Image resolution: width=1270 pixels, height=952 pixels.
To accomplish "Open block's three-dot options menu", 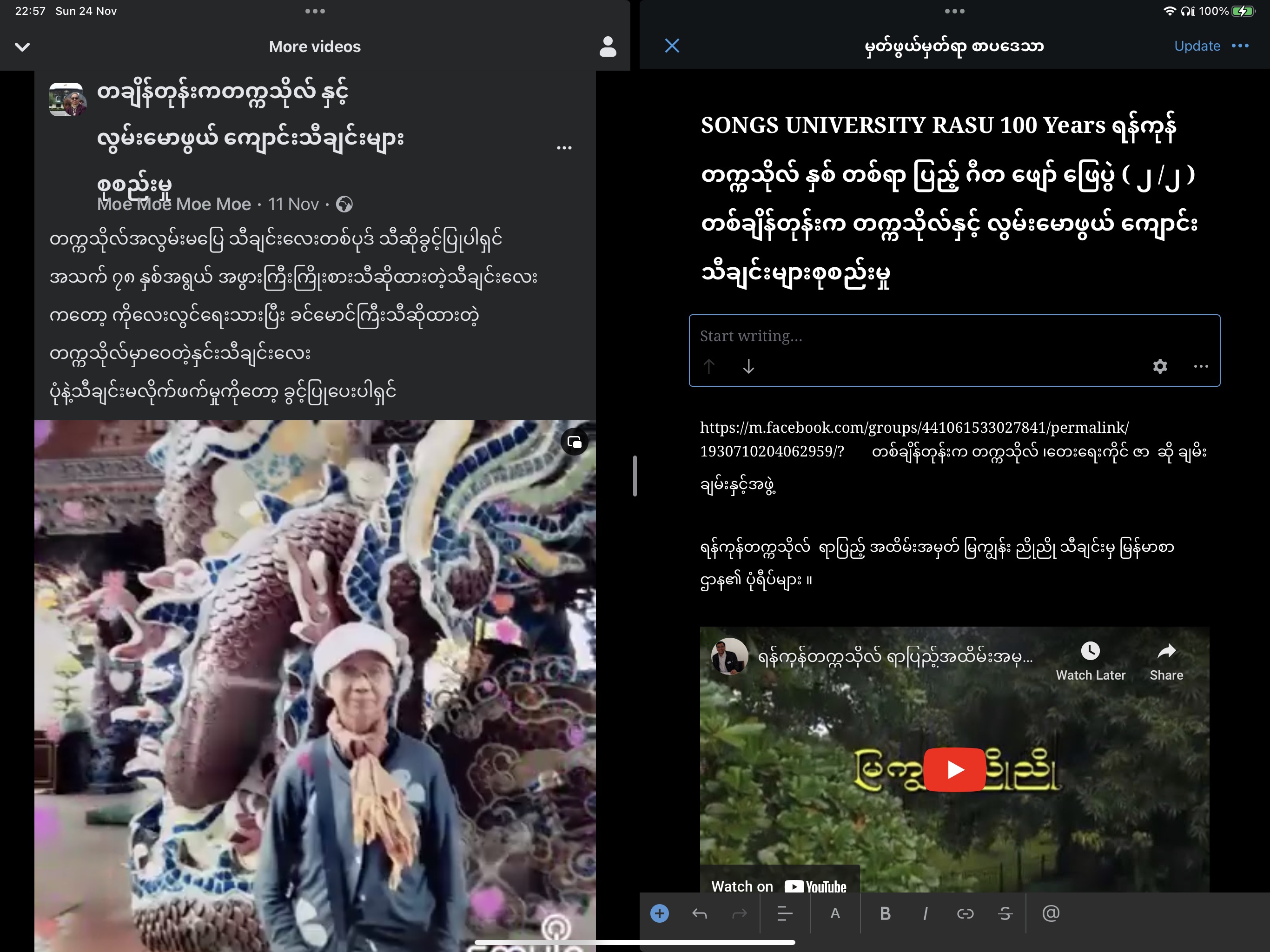I will (x=1201, y=366).
